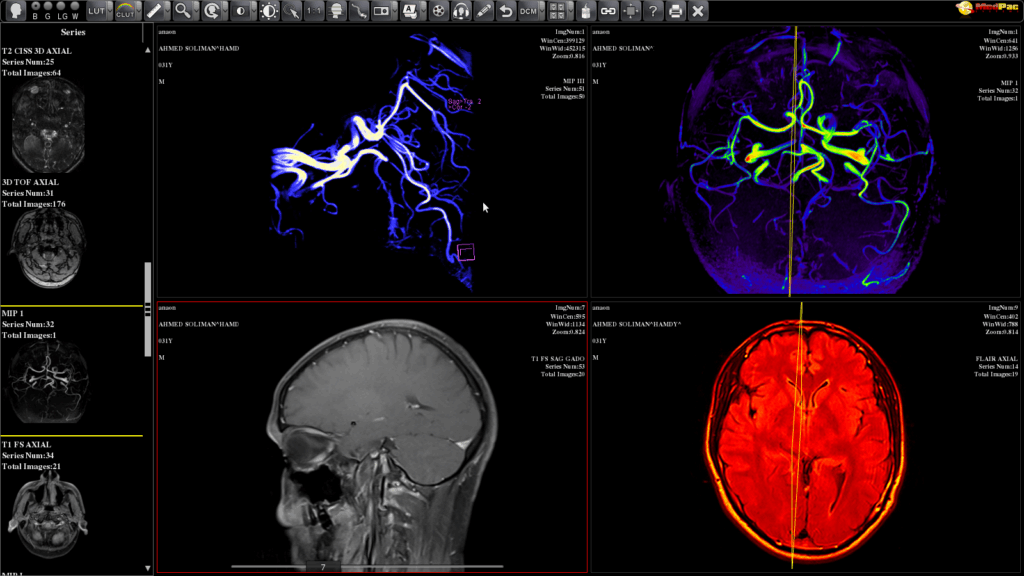Click the printer icon

(675, 11)
